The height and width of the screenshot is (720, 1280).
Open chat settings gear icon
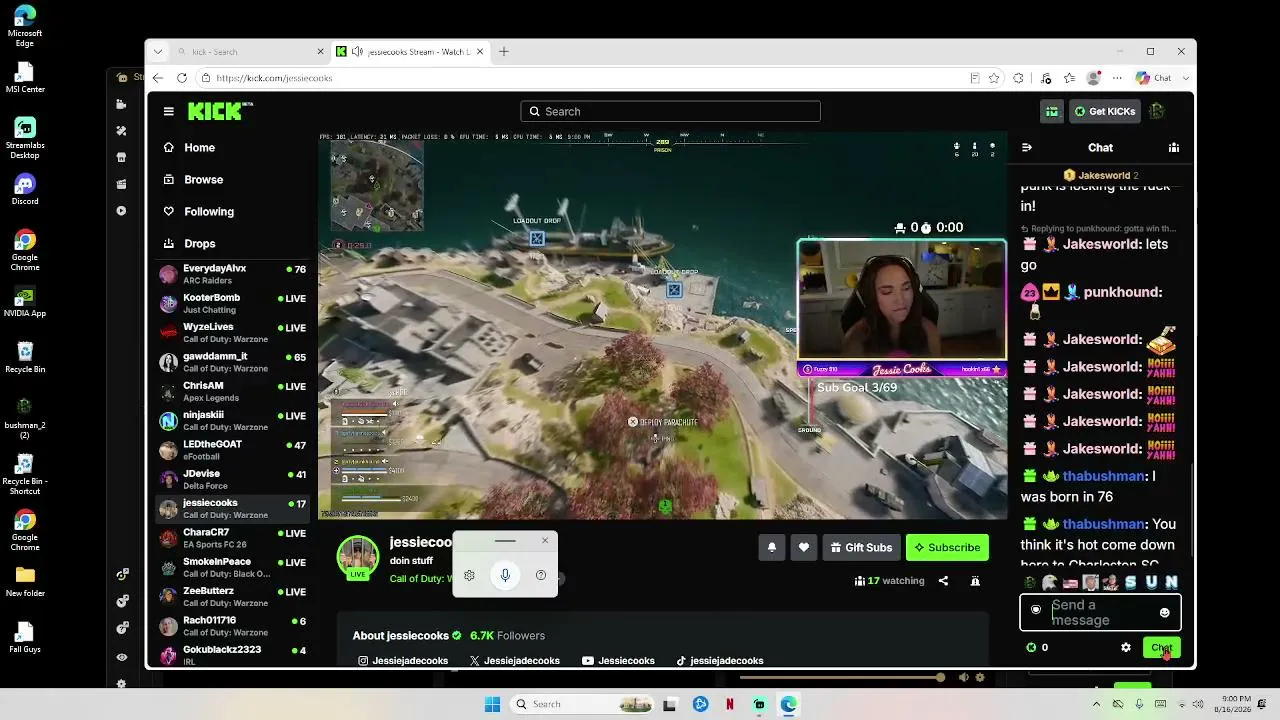coord(1126,647)
